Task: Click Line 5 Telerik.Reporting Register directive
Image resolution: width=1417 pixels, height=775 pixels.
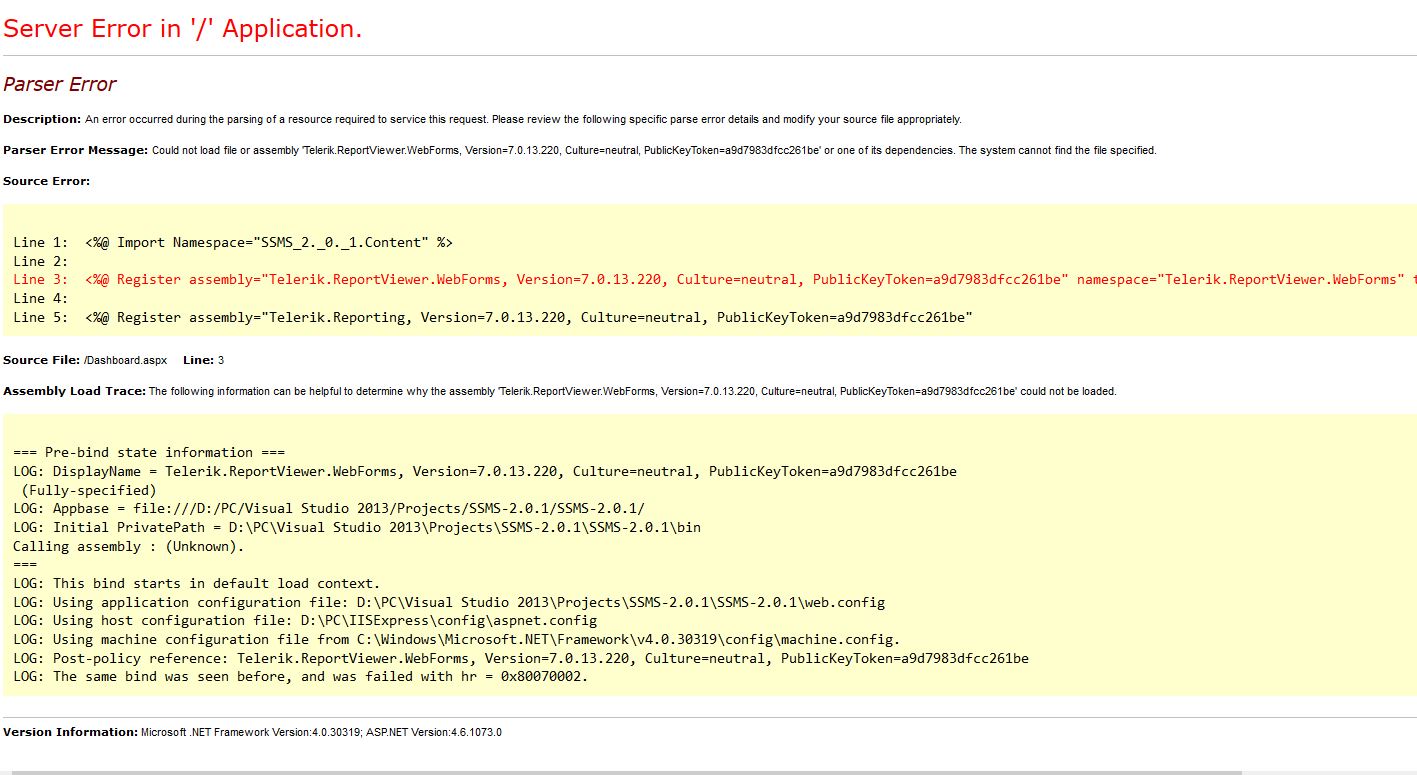Action: pyautogui.click(x=493, y=317)
